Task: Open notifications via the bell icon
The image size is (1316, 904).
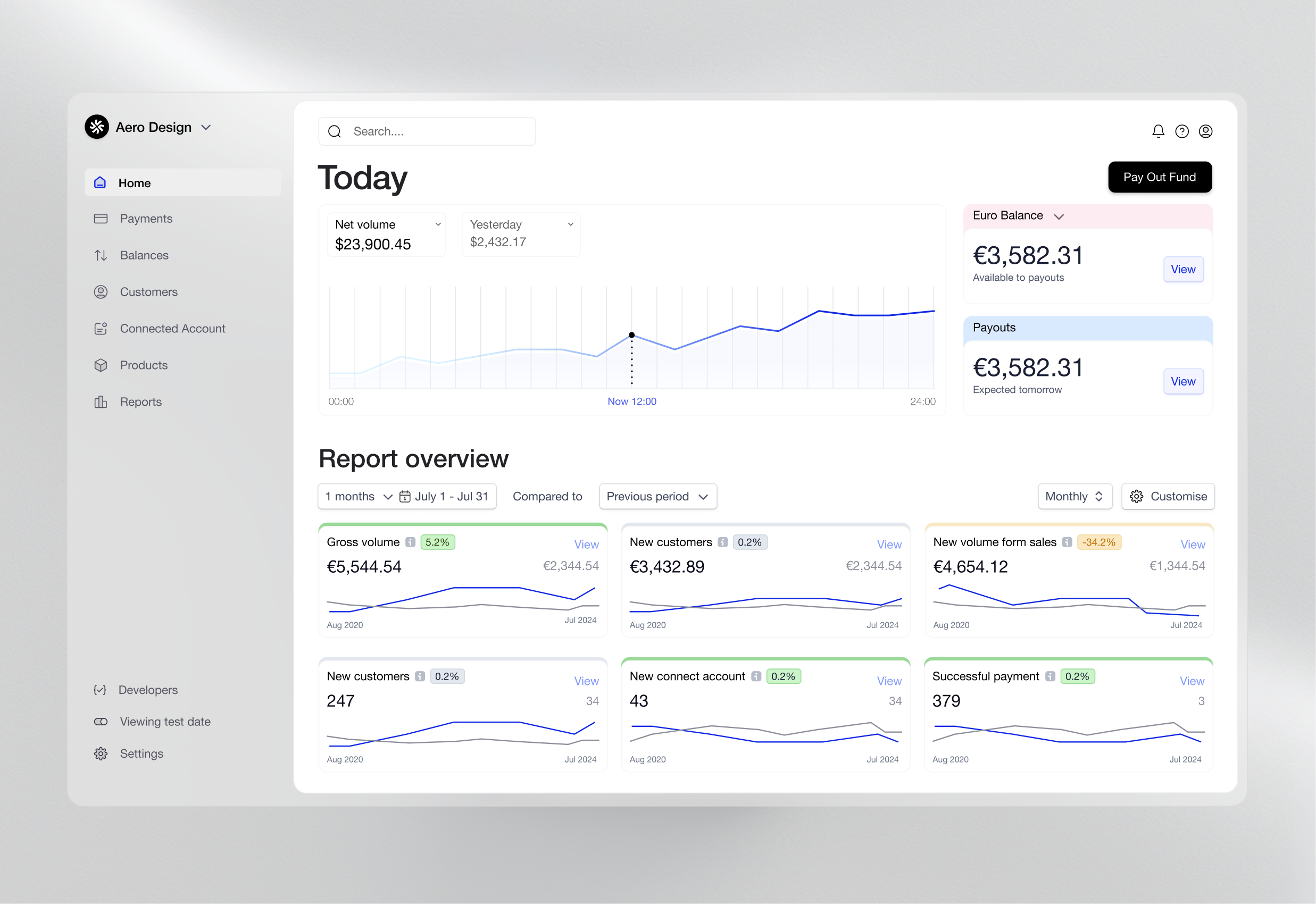Action: click(x=1158, y=131)
